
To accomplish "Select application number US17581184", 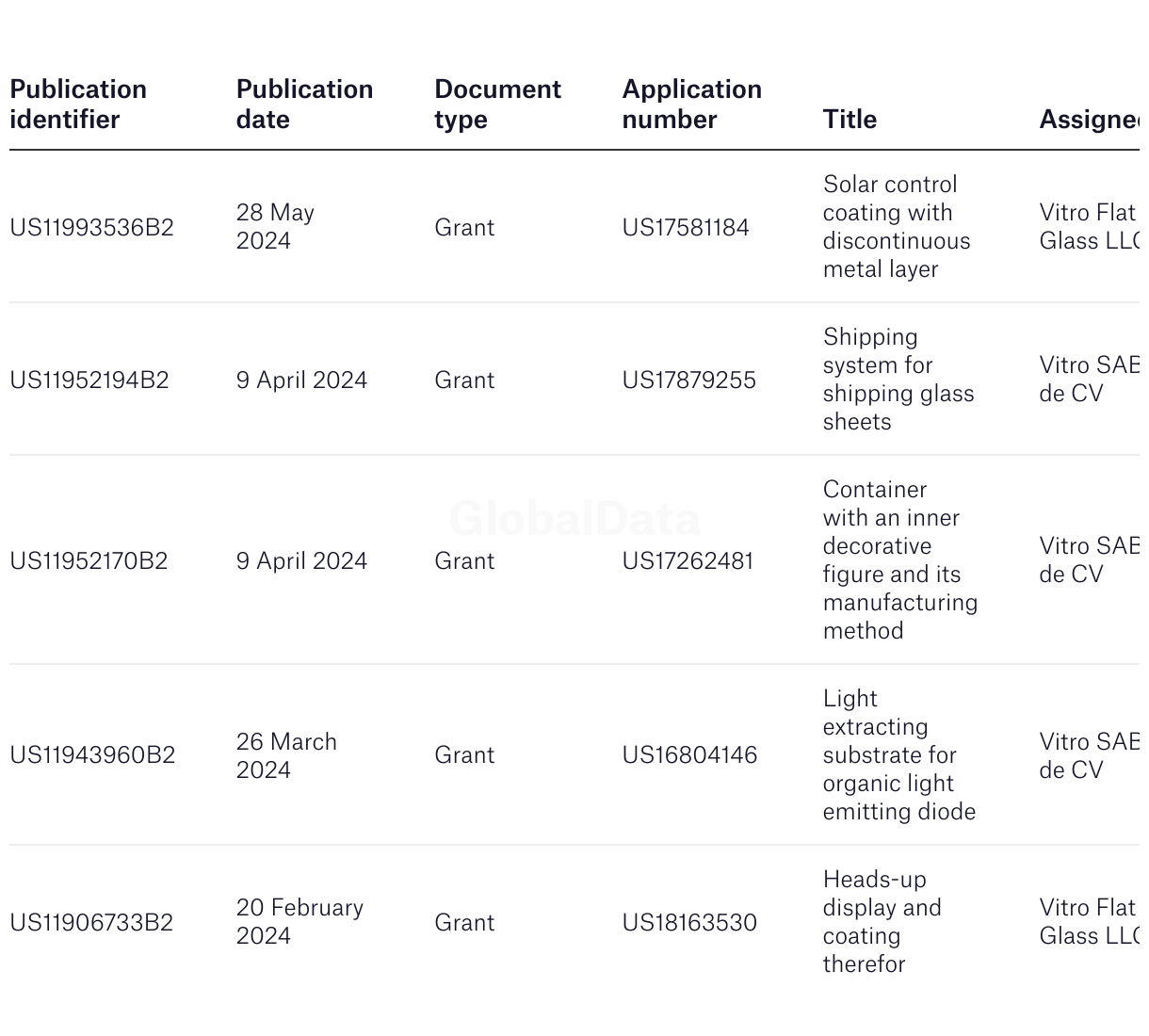I will pyautogui.click(x=686, y=228).
